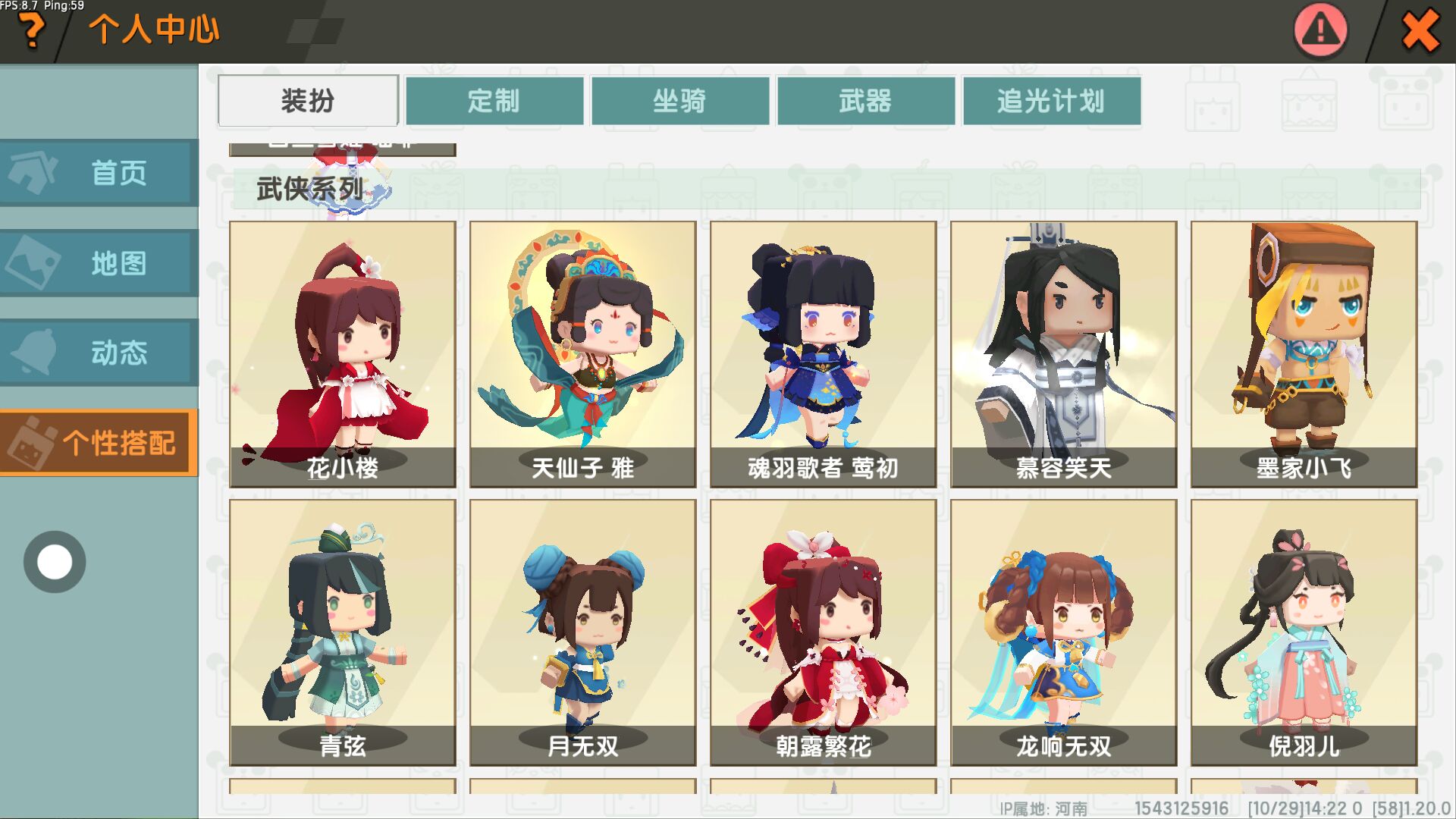
Task: Choose the 花小楼 character skin
Action: tap(343, 354)
